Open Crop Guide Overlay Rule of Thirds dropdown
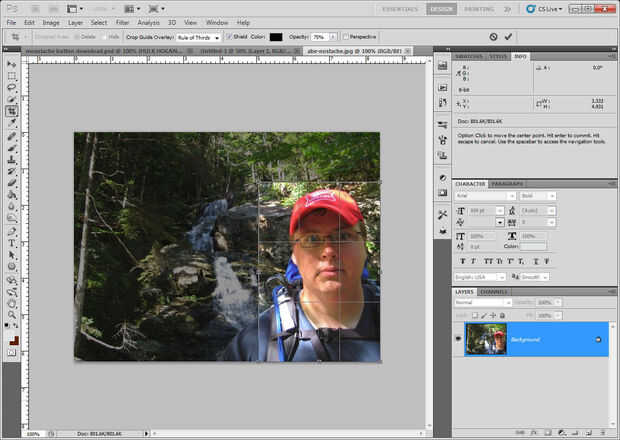620x440 pixels. click(198, 37)
